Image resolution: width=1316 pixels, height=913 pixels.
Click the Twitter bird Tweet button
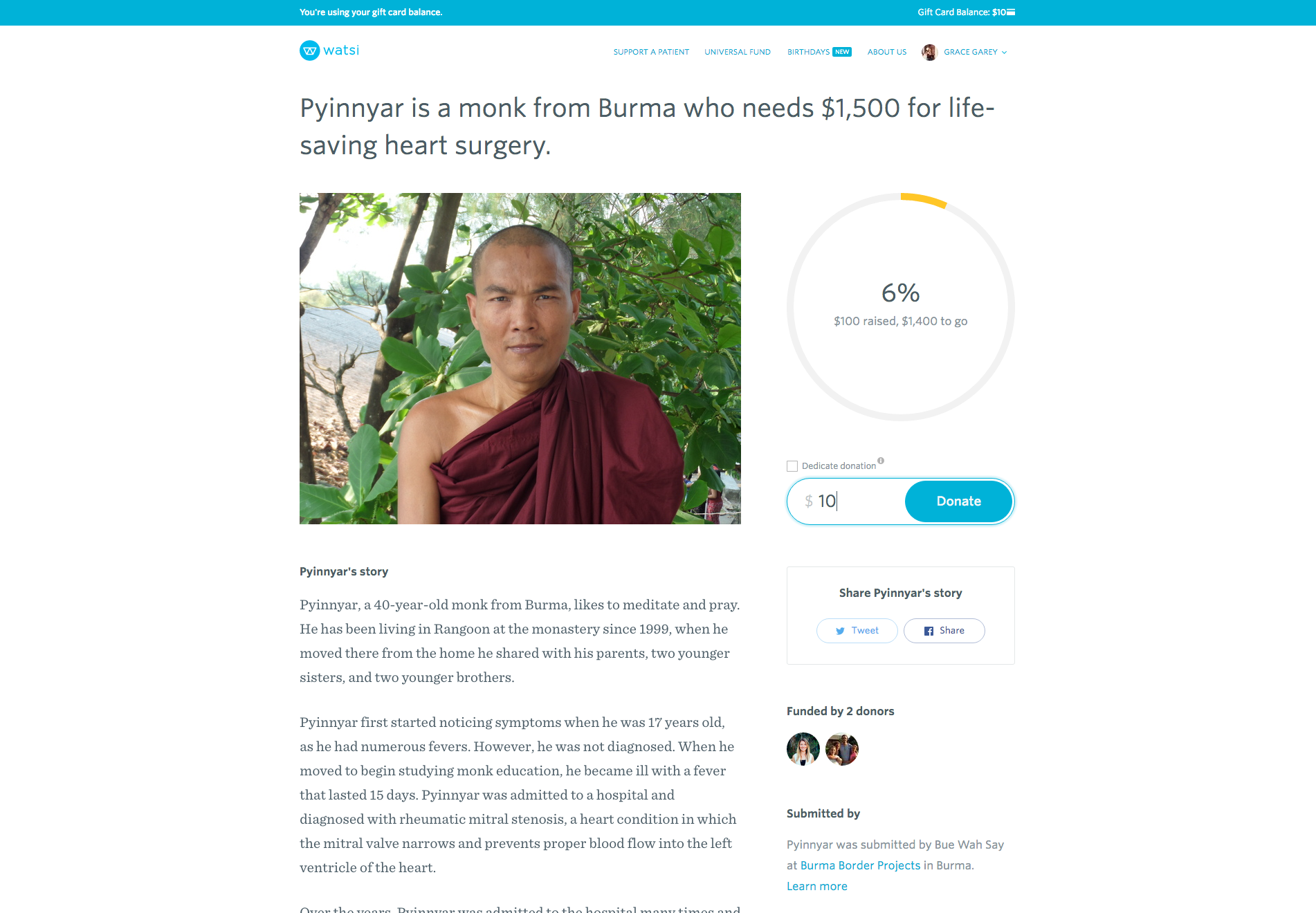(x=857, y=631)
